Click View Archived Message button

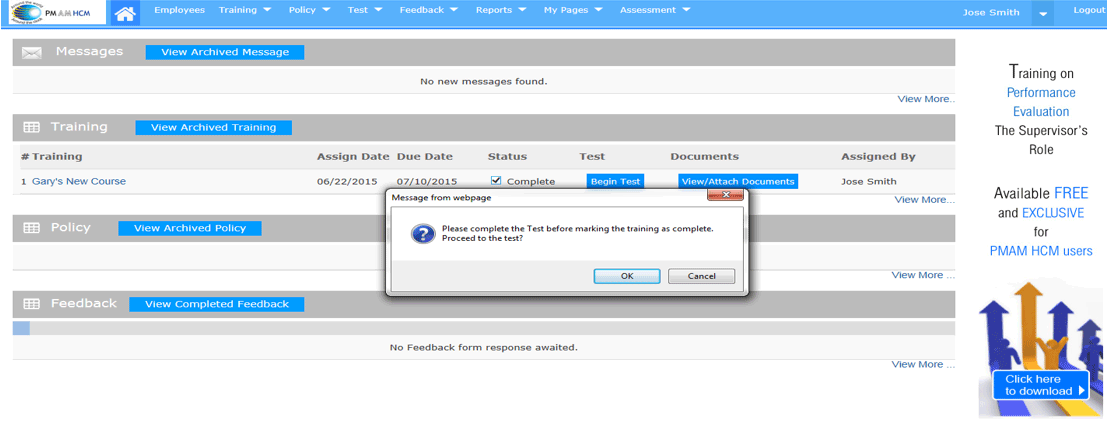tap(225, 52)
